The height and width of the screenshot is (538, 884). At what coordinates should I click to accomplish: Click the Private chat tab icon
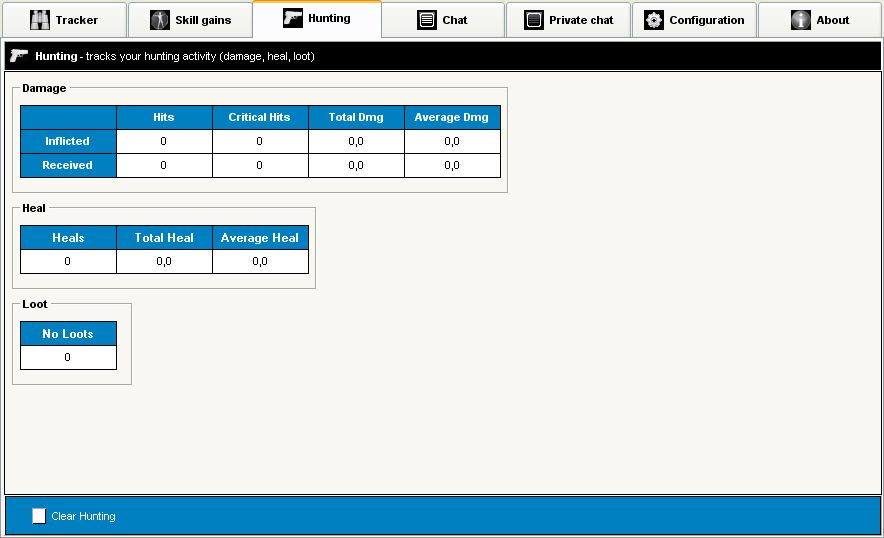point(534,20)
